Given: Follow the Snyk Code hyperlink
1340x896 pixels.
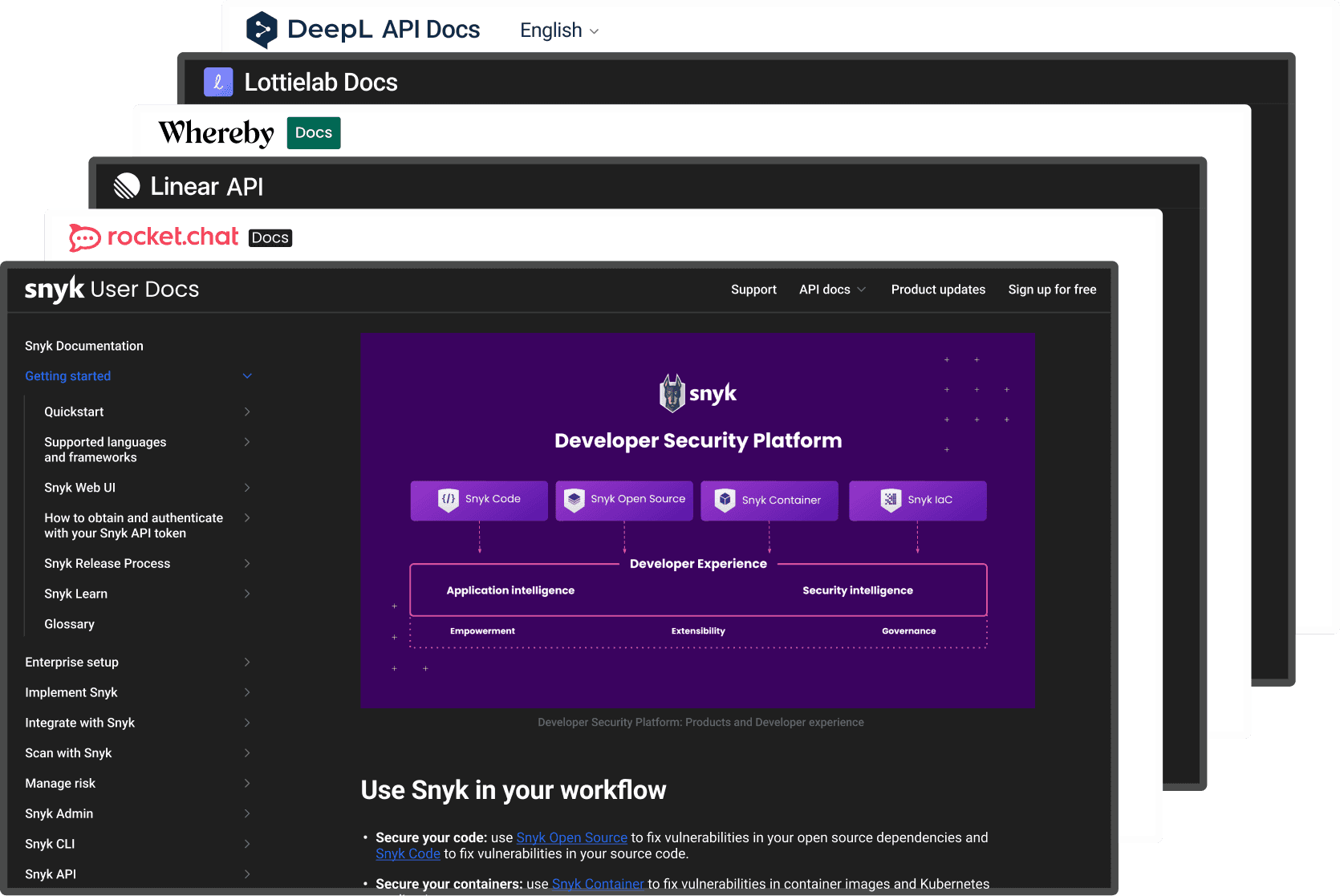Looking at the screenshot, I should coord(408,853).
